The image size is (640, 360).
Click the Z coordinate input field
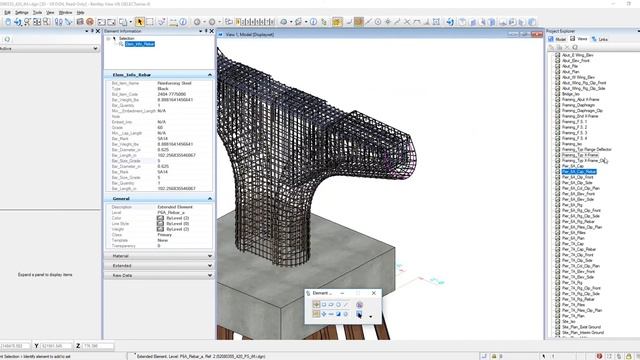98,346
